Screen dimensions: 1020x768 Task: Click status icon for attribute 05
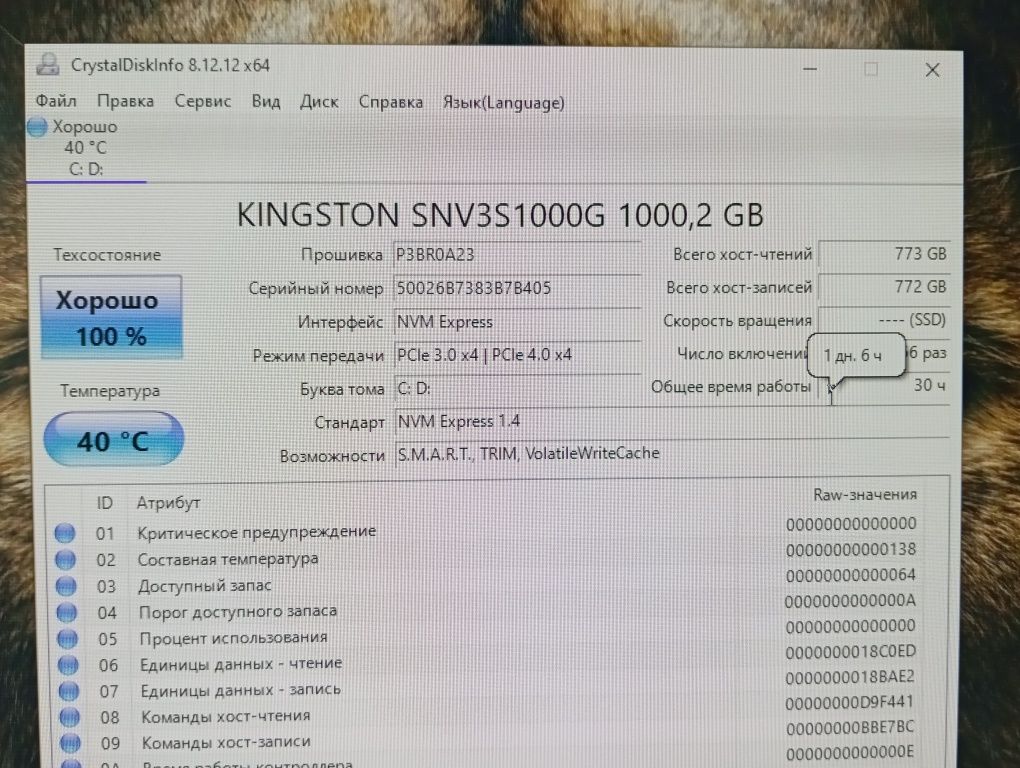67,639
